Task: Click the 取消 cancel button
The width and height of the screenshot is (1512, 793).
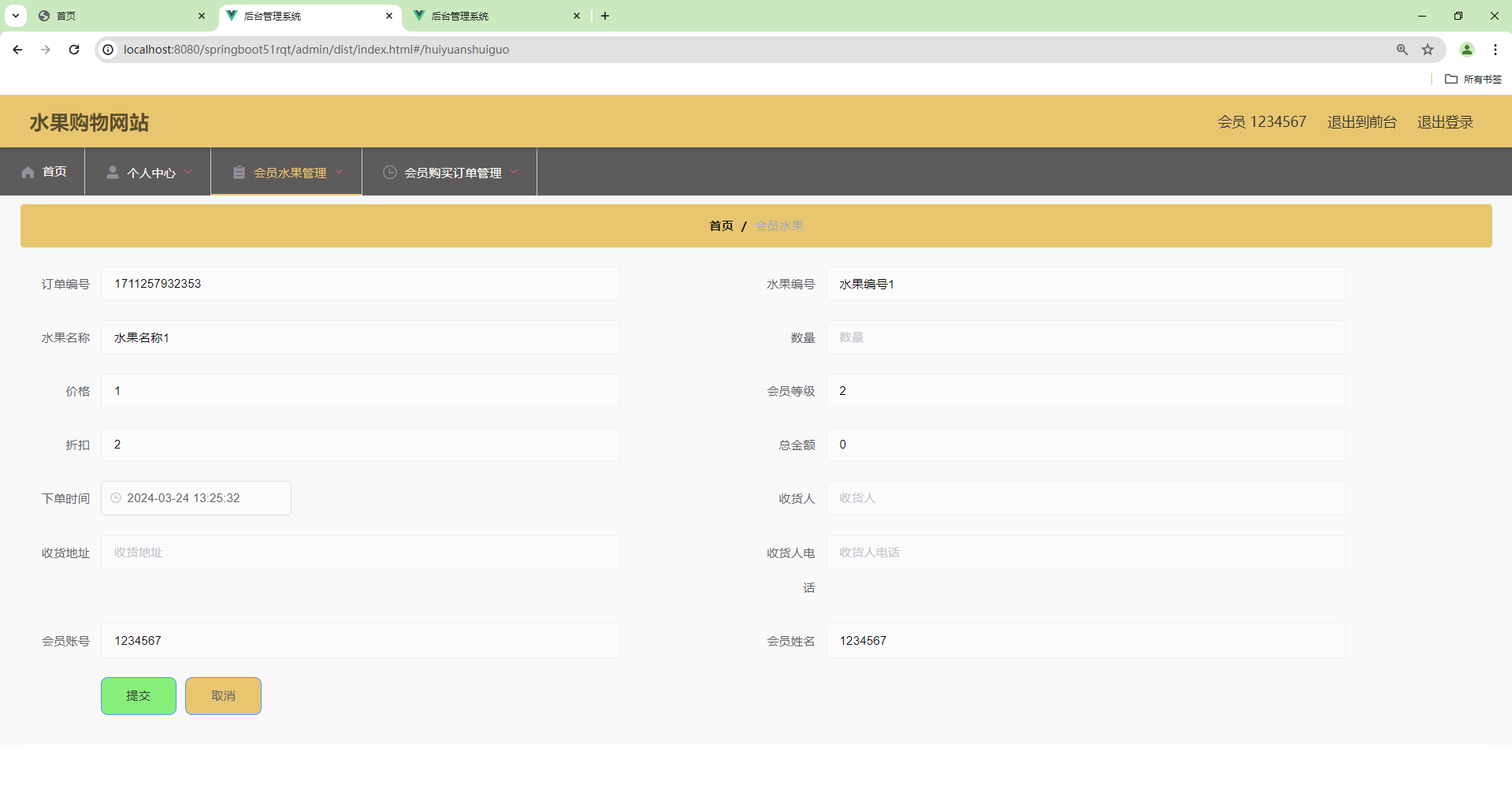Action: click(x=222, y=695)
